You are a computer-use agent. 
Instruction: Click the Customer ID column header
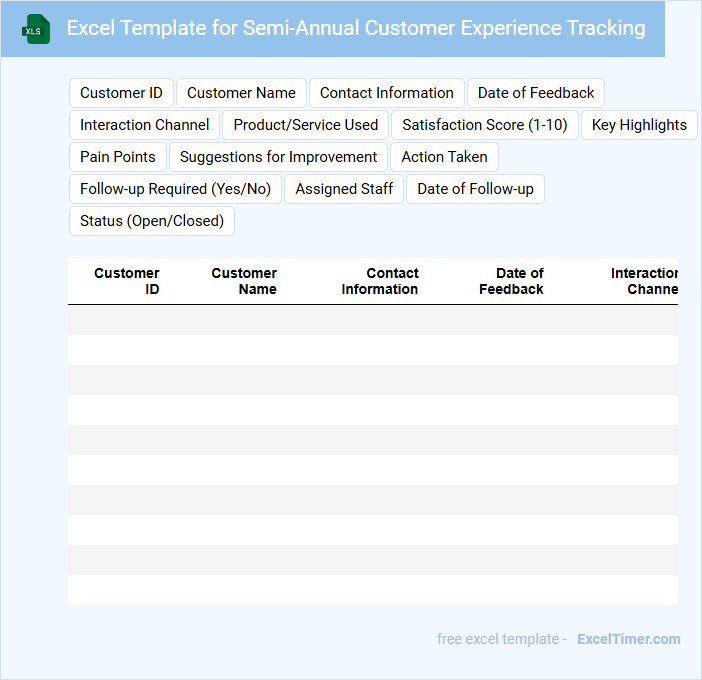click(127, 281)
